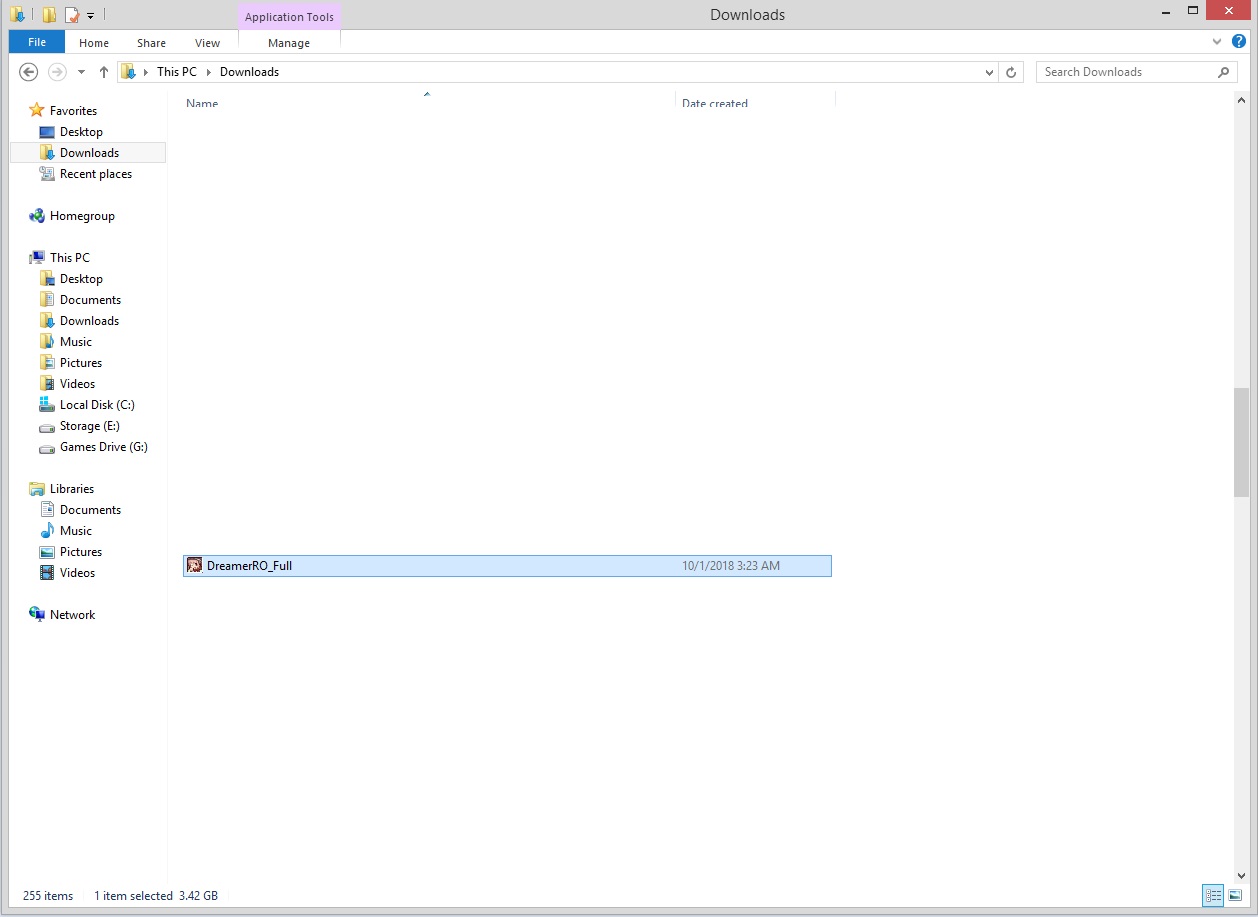The width and height of the screenshot is (1258, 917).
Task: Open the View ribbon tab
Action: [x=207, y=43]
